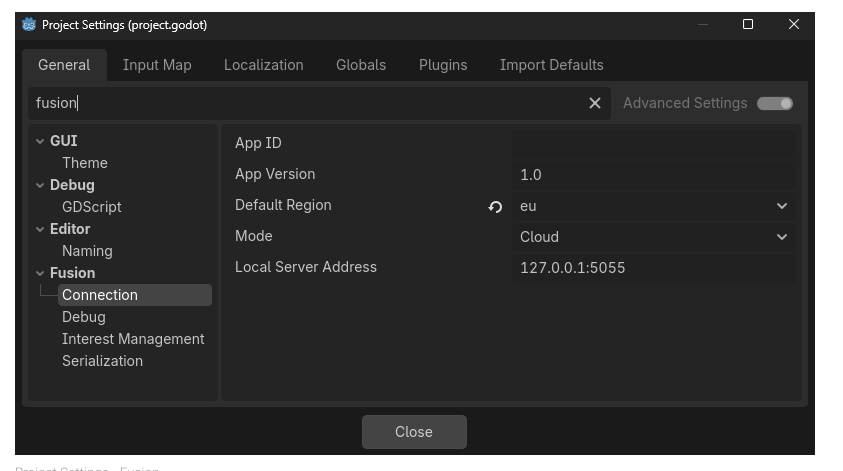
Task: Click the Default Region property label
Action: 283,205
